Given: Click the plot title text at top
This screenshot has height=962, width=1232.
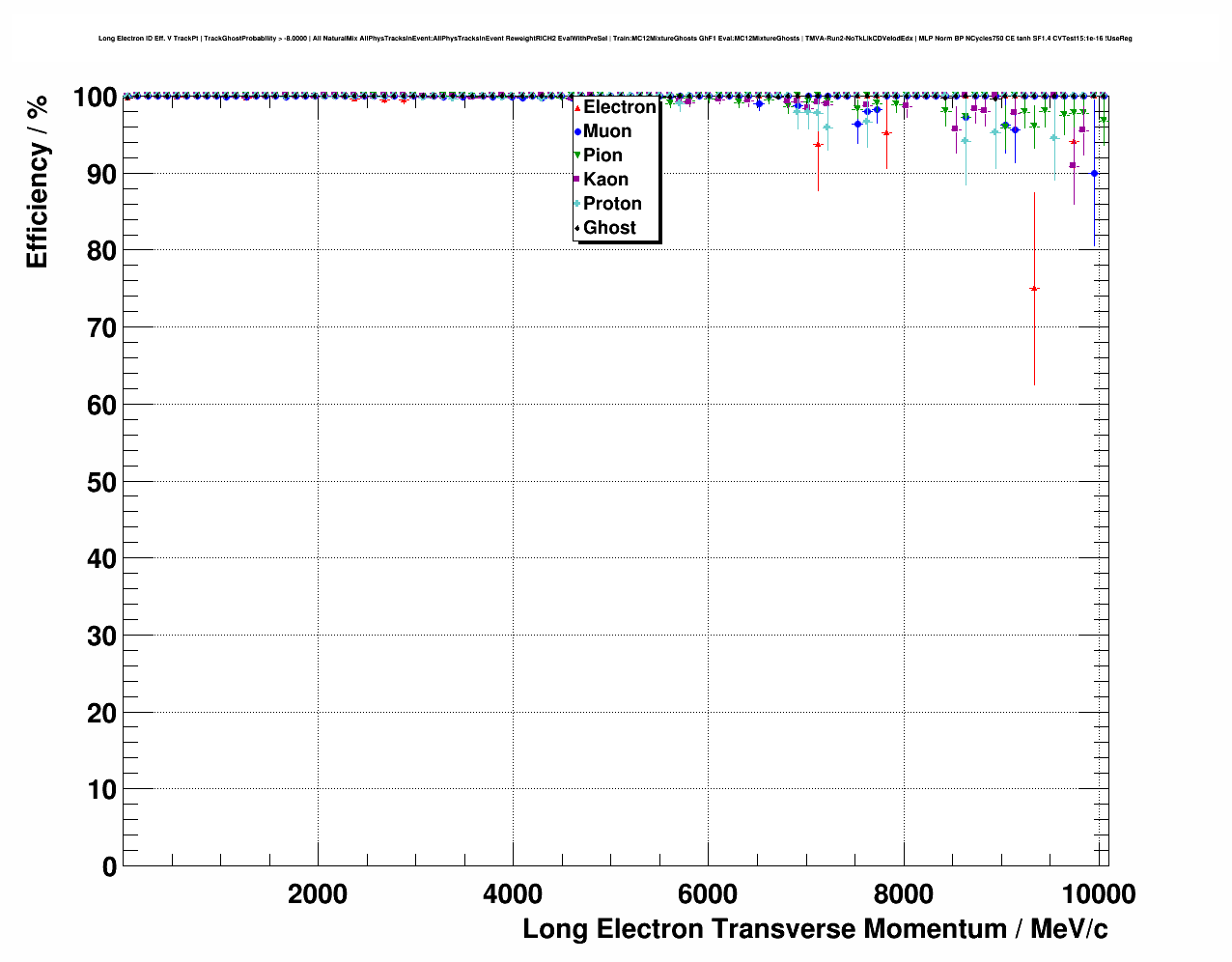Looking at the screenshot, I should (x=615, y=39).
